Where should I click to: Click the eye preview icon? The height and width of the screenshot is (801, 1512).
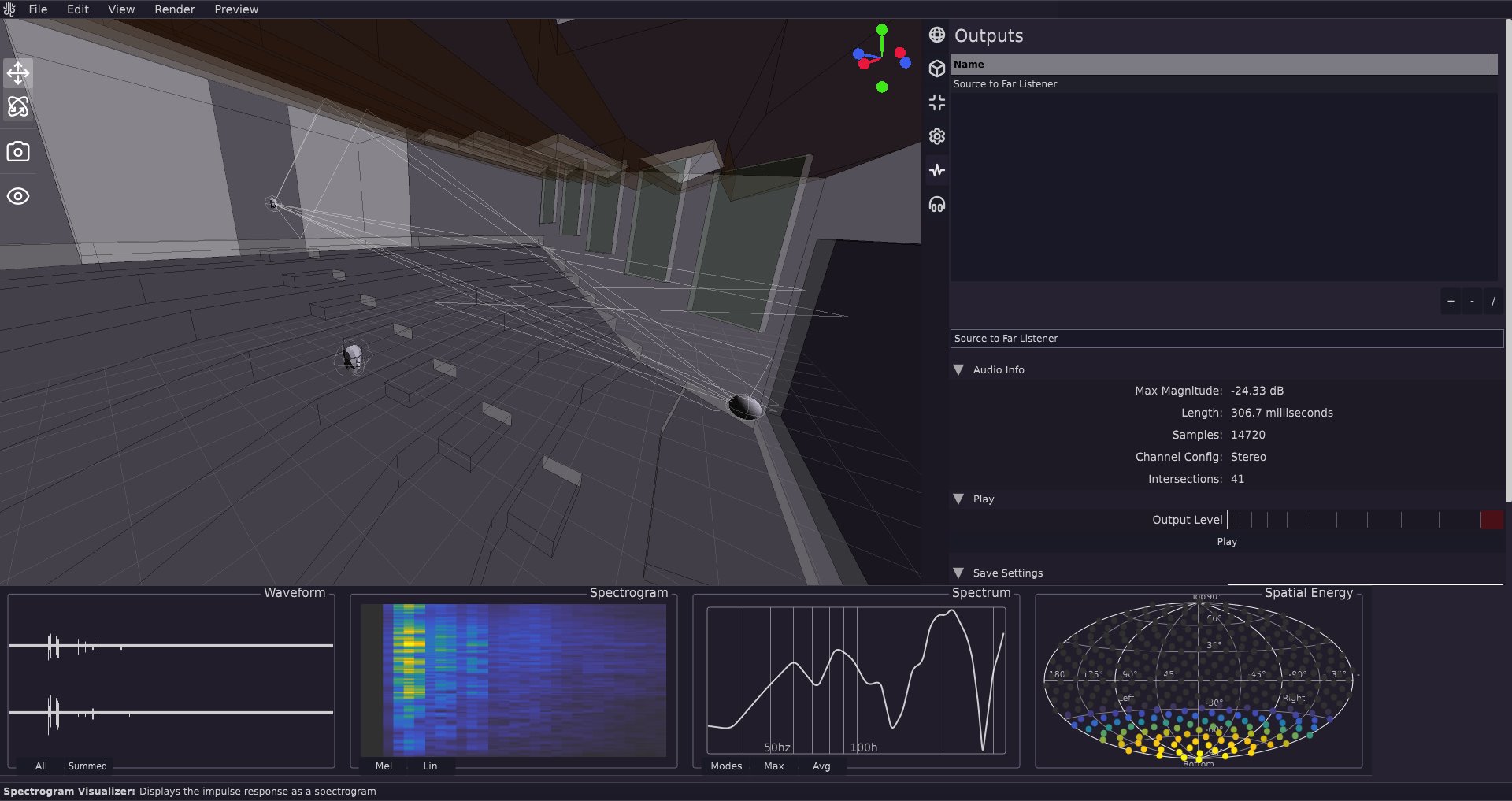18,196
